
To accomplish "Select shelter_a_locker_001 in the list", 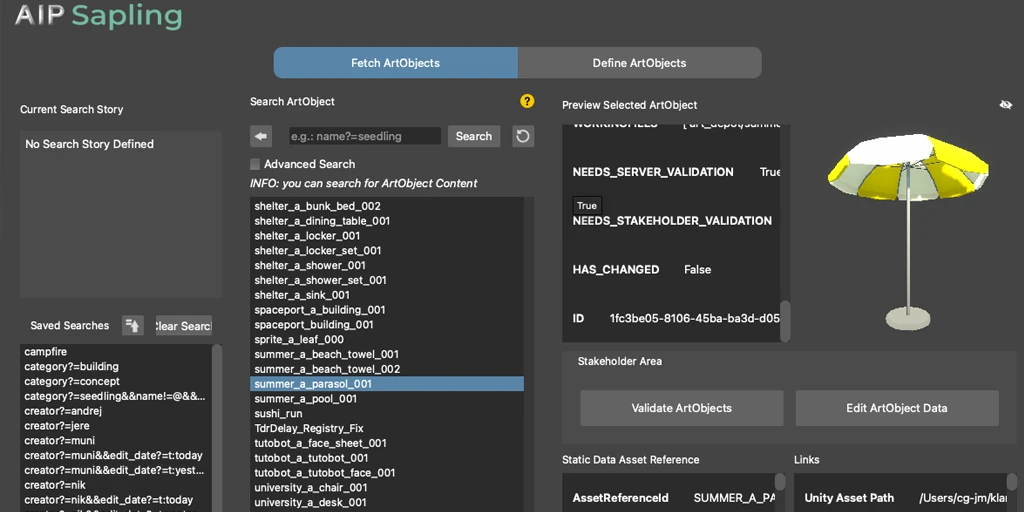I will tap(387, 236).
